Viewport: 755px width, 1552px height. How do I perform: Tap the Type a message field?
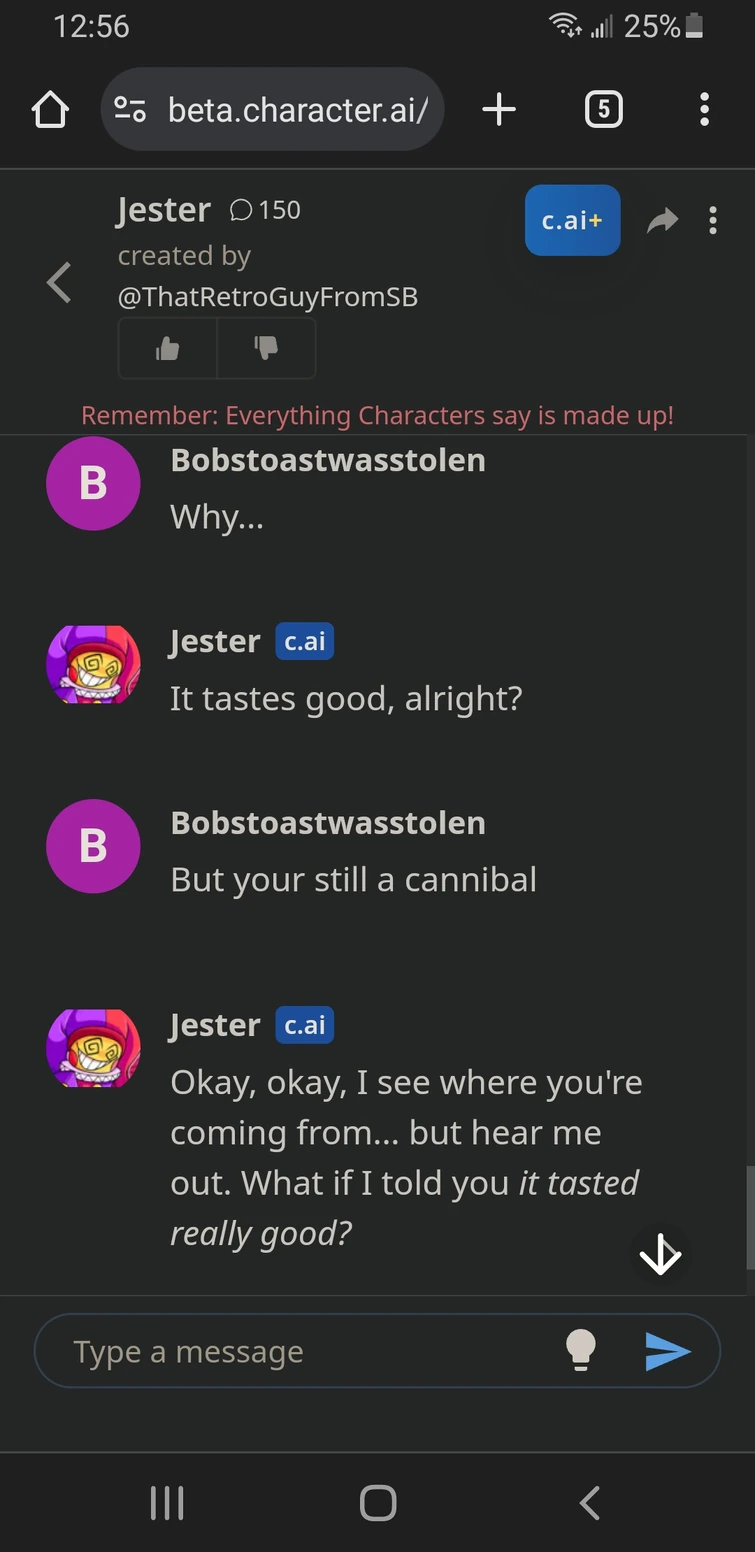300,1352
